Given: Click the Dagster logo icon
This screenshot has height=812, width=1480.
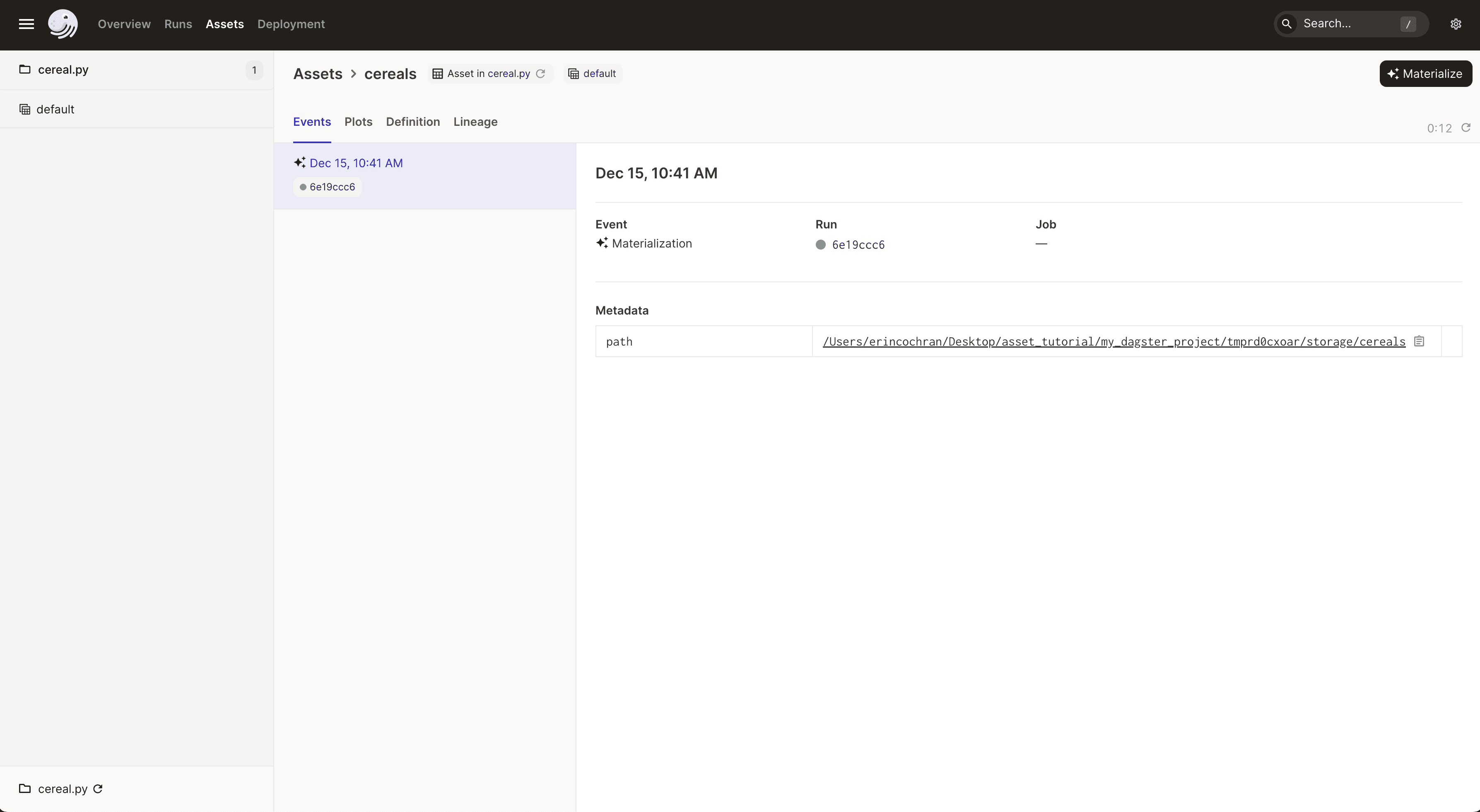Looking at the screenshot, I should coord(63,24).
